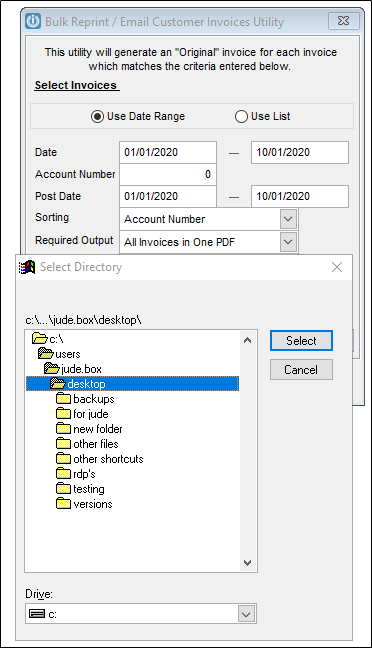Screen dimensions: 372x648
Task: Click the other files folder icon
Action: [63, 443]
